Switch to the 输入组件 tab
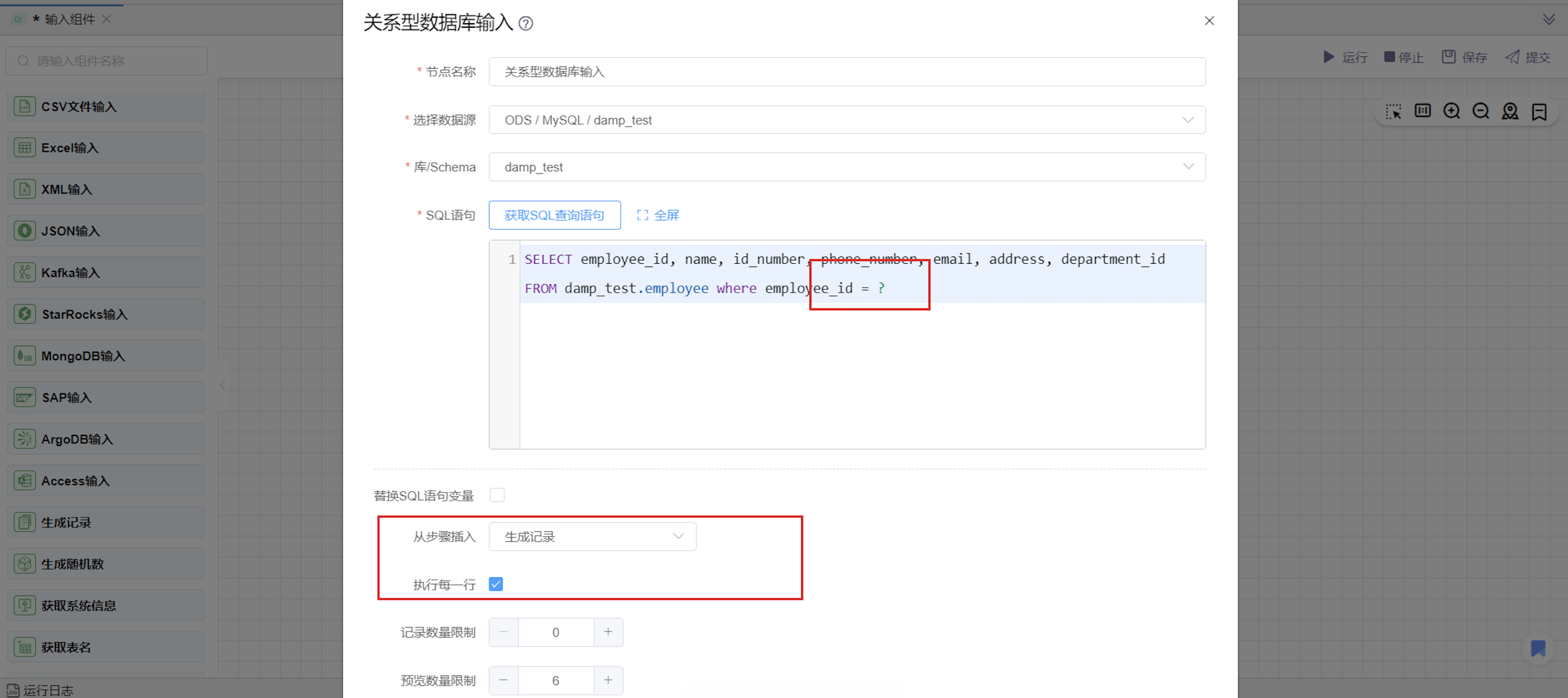Screen dimensions: 1568x698 click(69, 19)
